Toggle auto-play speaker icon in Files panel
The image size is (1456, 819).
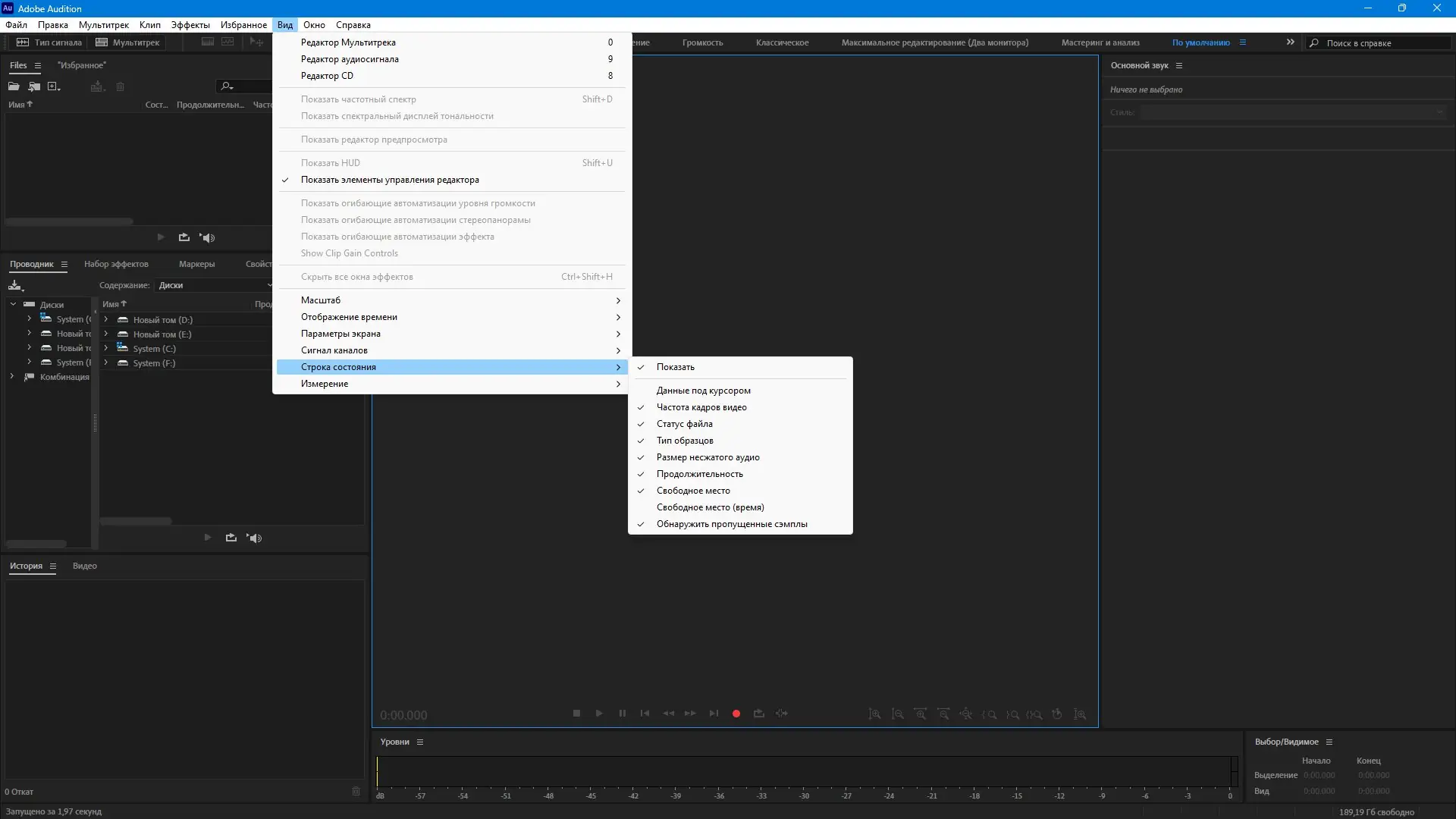tap(207, 237)
